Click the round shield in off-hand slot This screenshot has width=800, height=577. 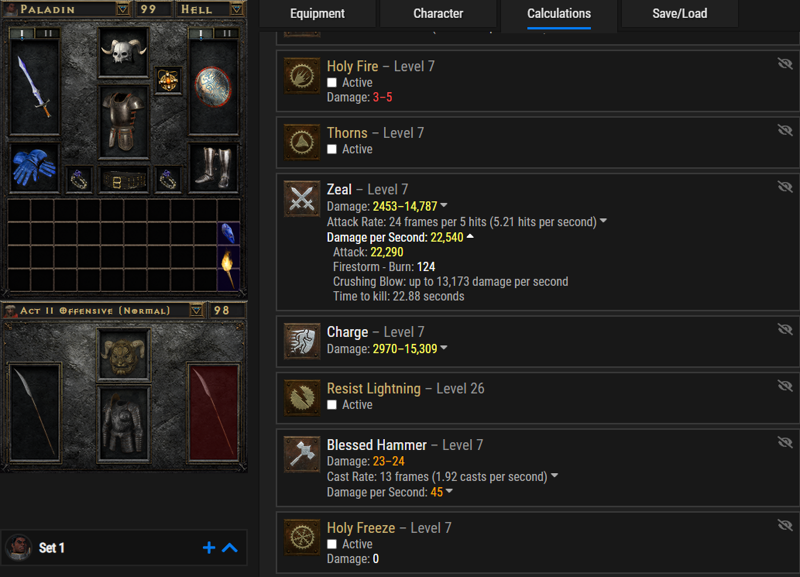[x=213, y=87]
